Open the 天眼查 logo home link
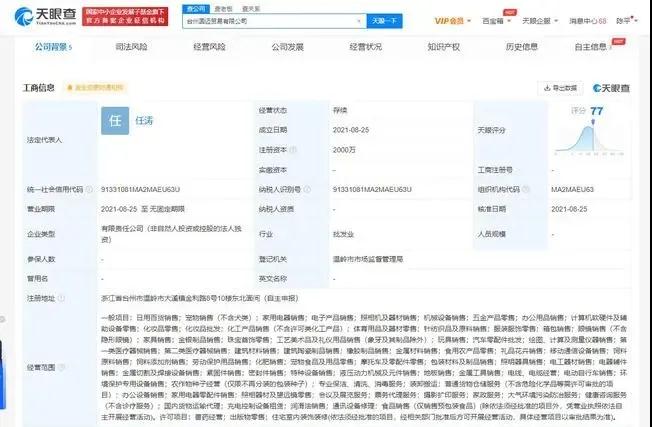This screenshot has width=652, height=427. coord(45,16)
